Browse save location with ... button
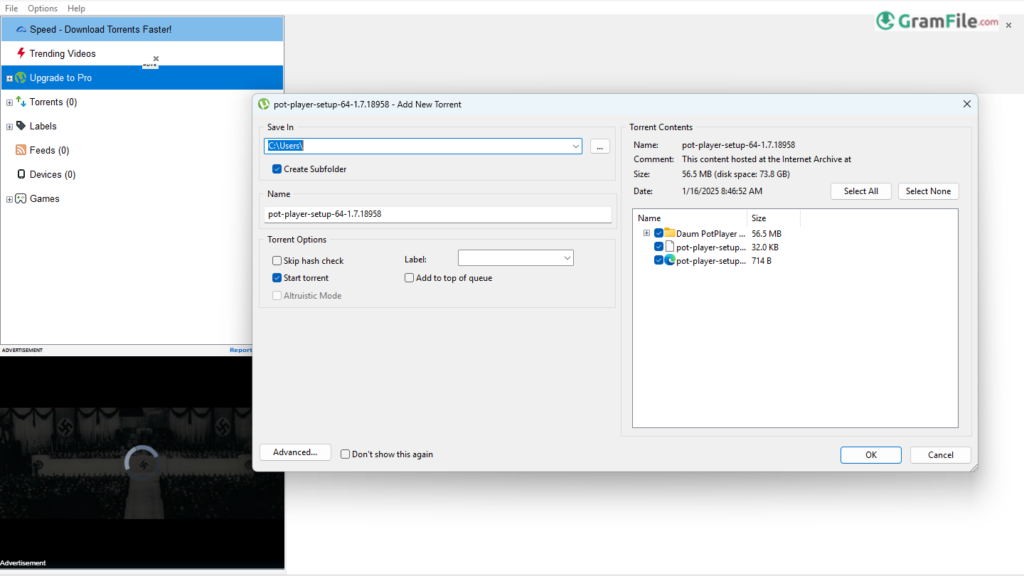The width and height of the screenshot is (1024, 576). pos(600,146)
